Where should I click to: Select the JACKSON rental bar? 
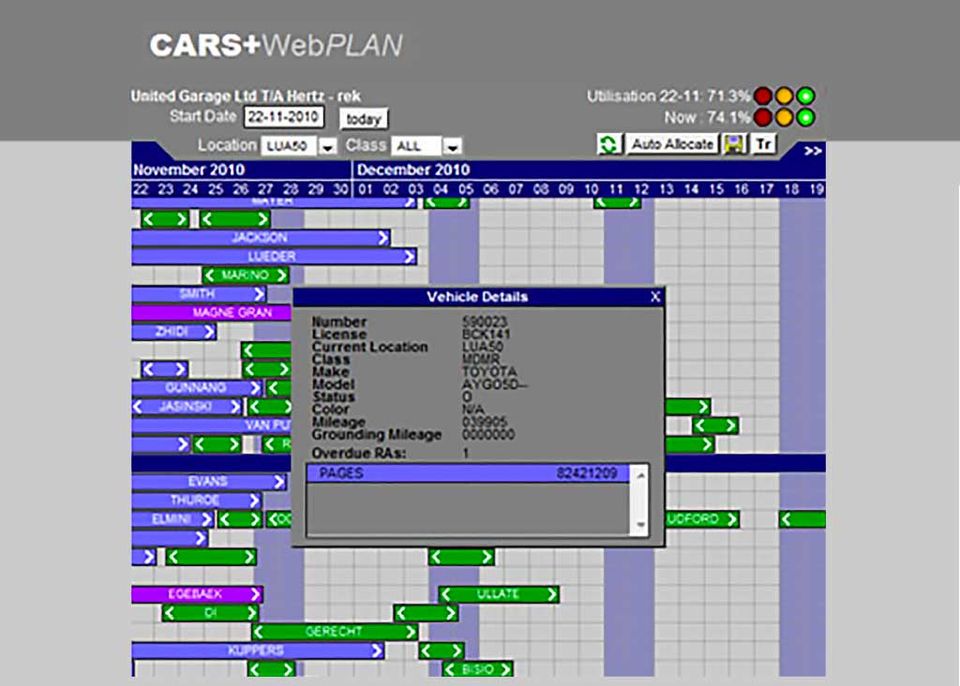(261, 238)
